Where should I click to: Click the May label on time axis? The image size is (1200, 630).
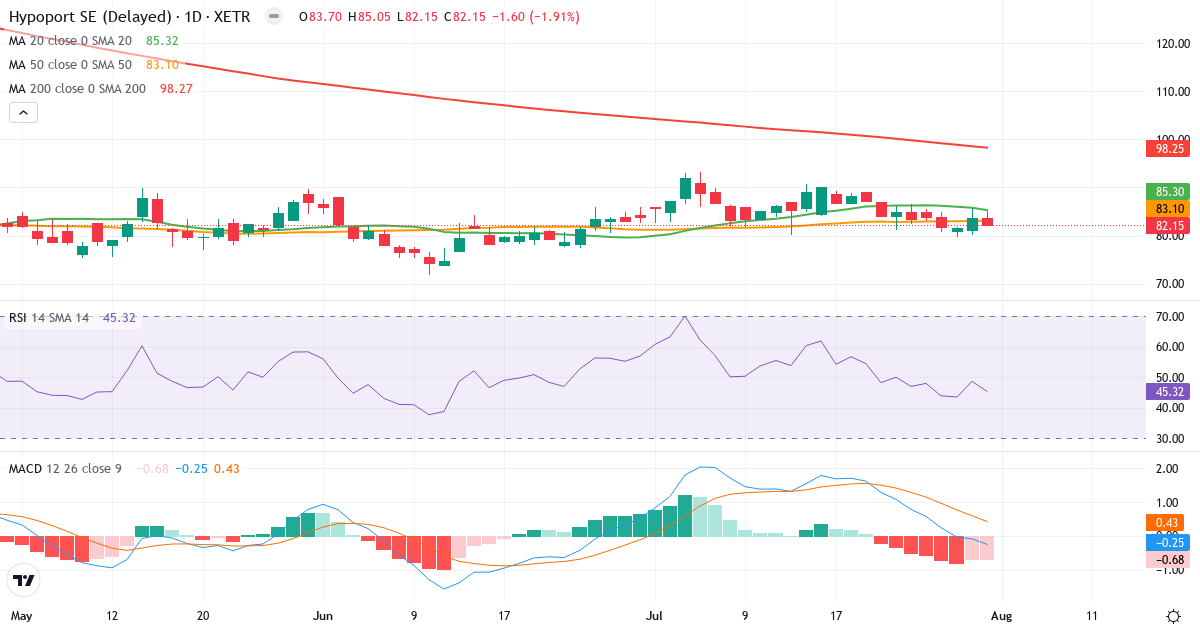coord(19,616)
